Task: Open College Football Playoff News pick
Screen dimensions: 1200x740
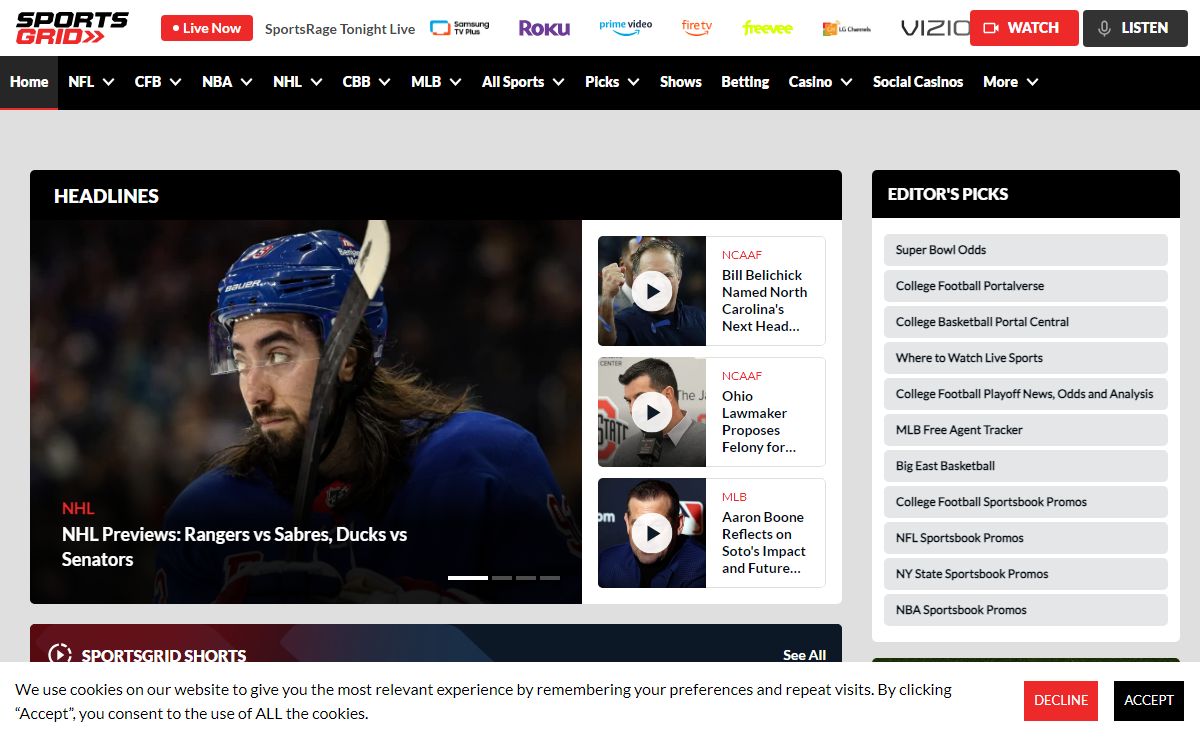Action: tap(1026, 394)
